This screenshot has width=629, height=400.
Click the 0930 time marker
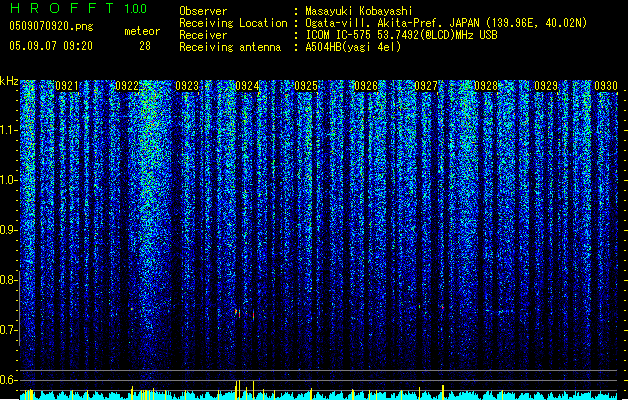pyautogui.click(x=606, y=86)
